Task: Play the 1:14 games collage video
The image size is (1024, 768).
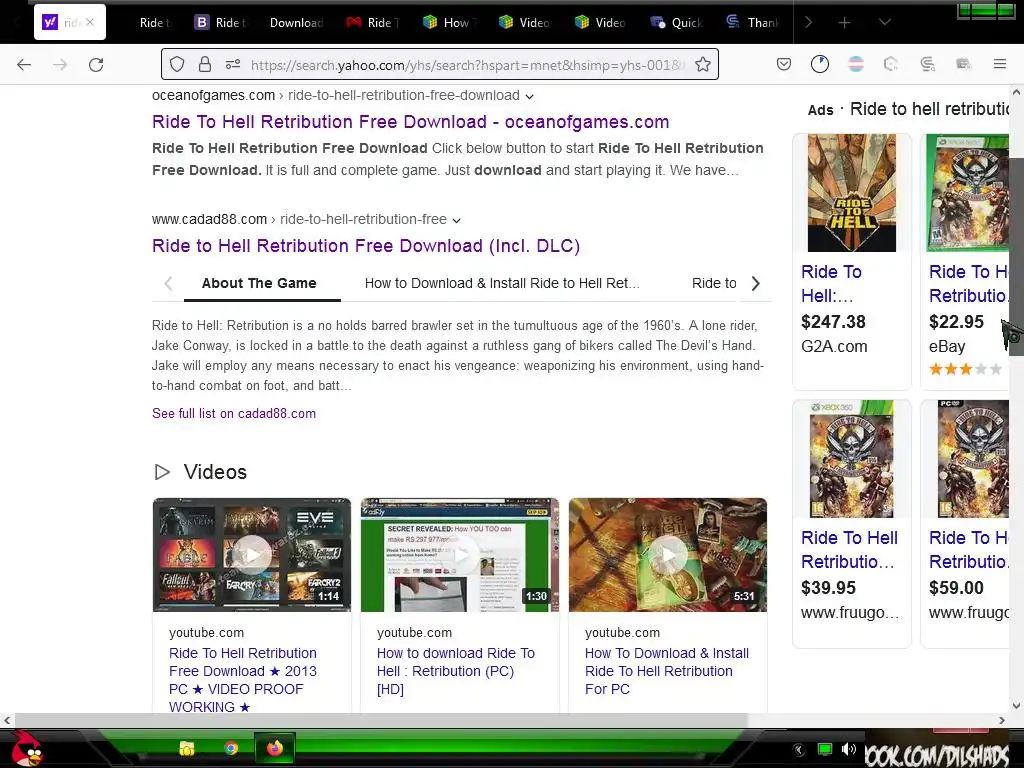Action: pos(251,555)
